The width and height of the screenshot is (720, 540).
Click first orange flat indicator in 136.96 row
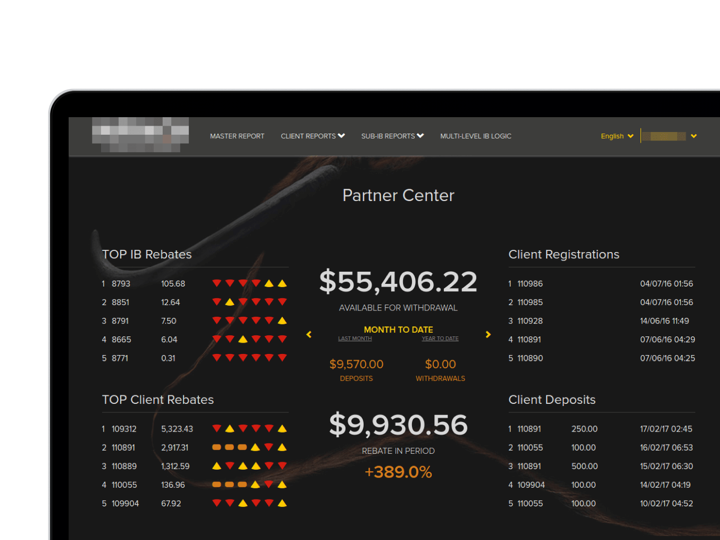[x=217, y=484]
